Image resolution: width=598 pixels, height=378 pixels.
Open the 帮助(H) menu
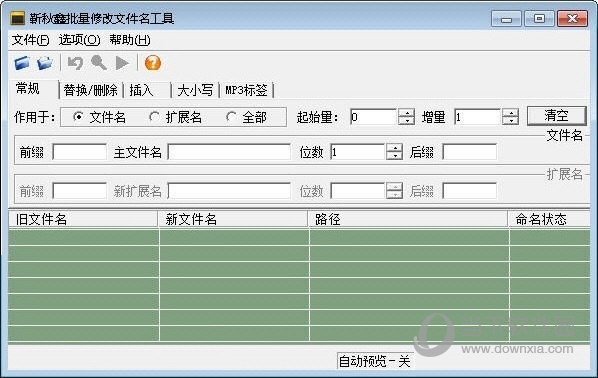pos(130,40)
